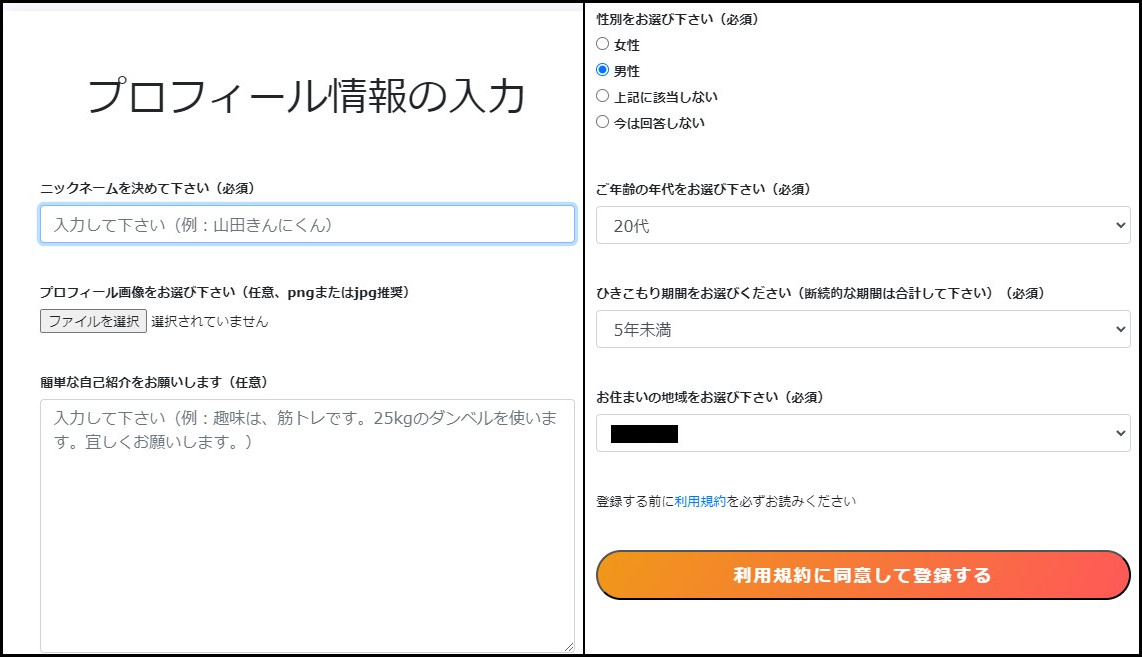This screenshot has width=1142, height=657.
Task: Choose the 上記に該当しない gender option
Action: [x=602, y=95]
